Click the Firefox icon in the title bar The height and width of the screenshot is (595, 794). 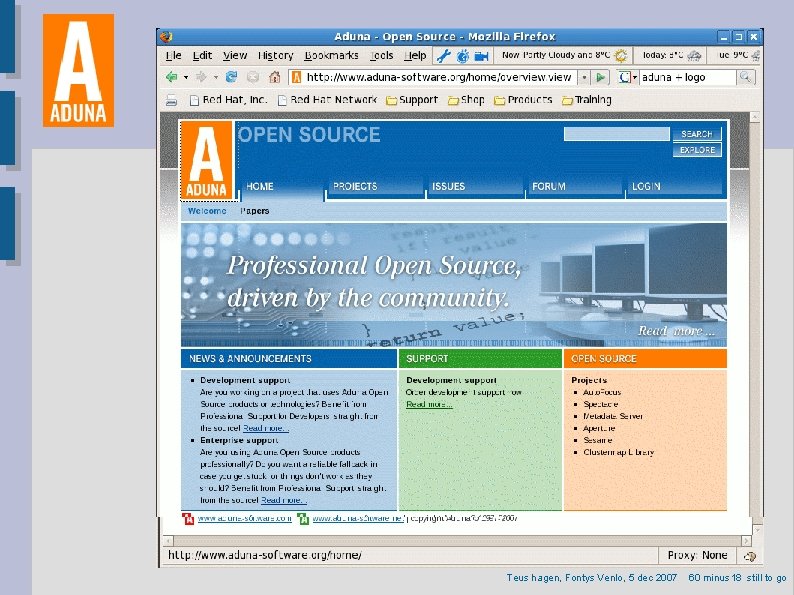(166, 36)
